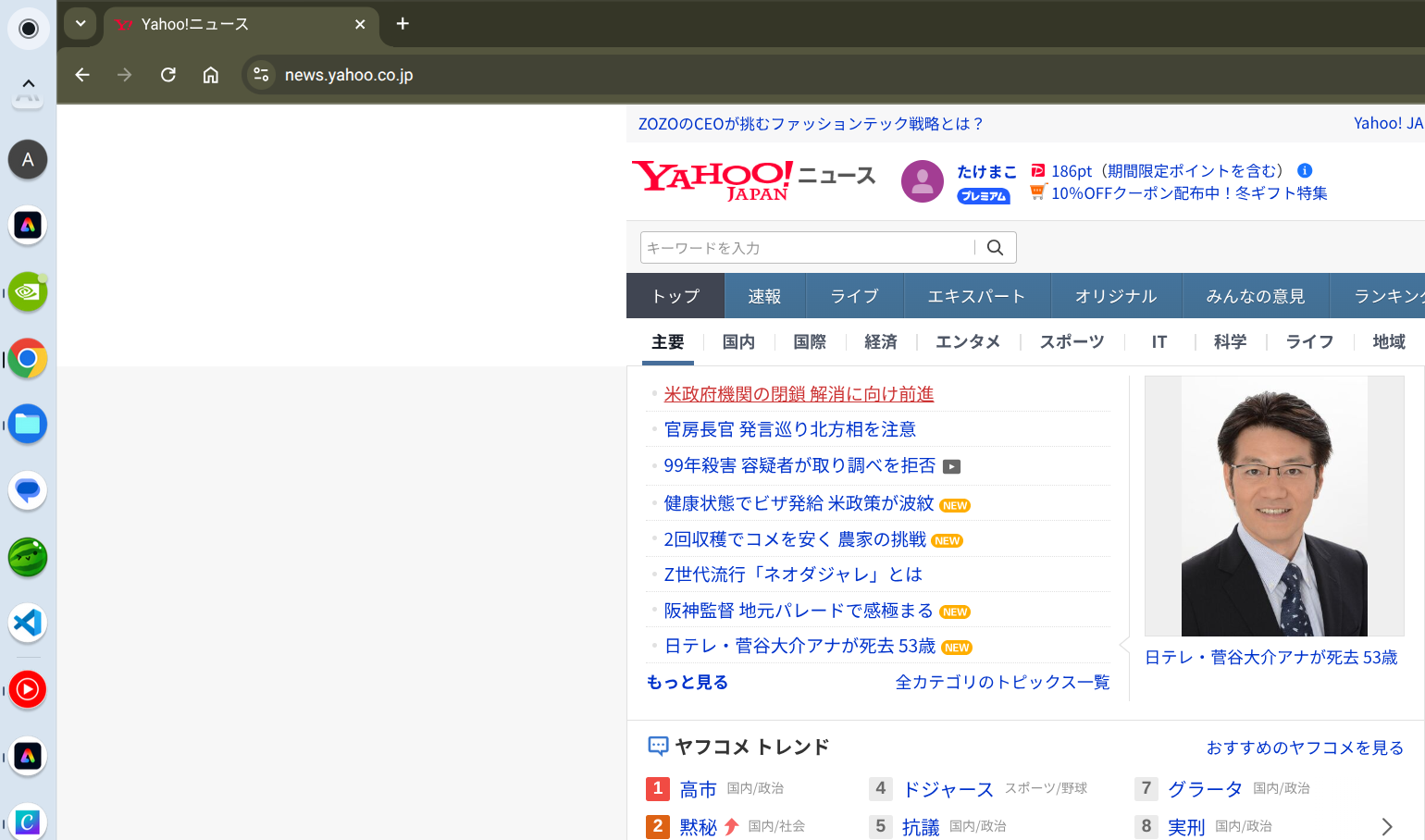This screenshot has height=840, width=1425.
Task: Open the 米政府機関の閉鎖 headline
Action: (799, 394)
